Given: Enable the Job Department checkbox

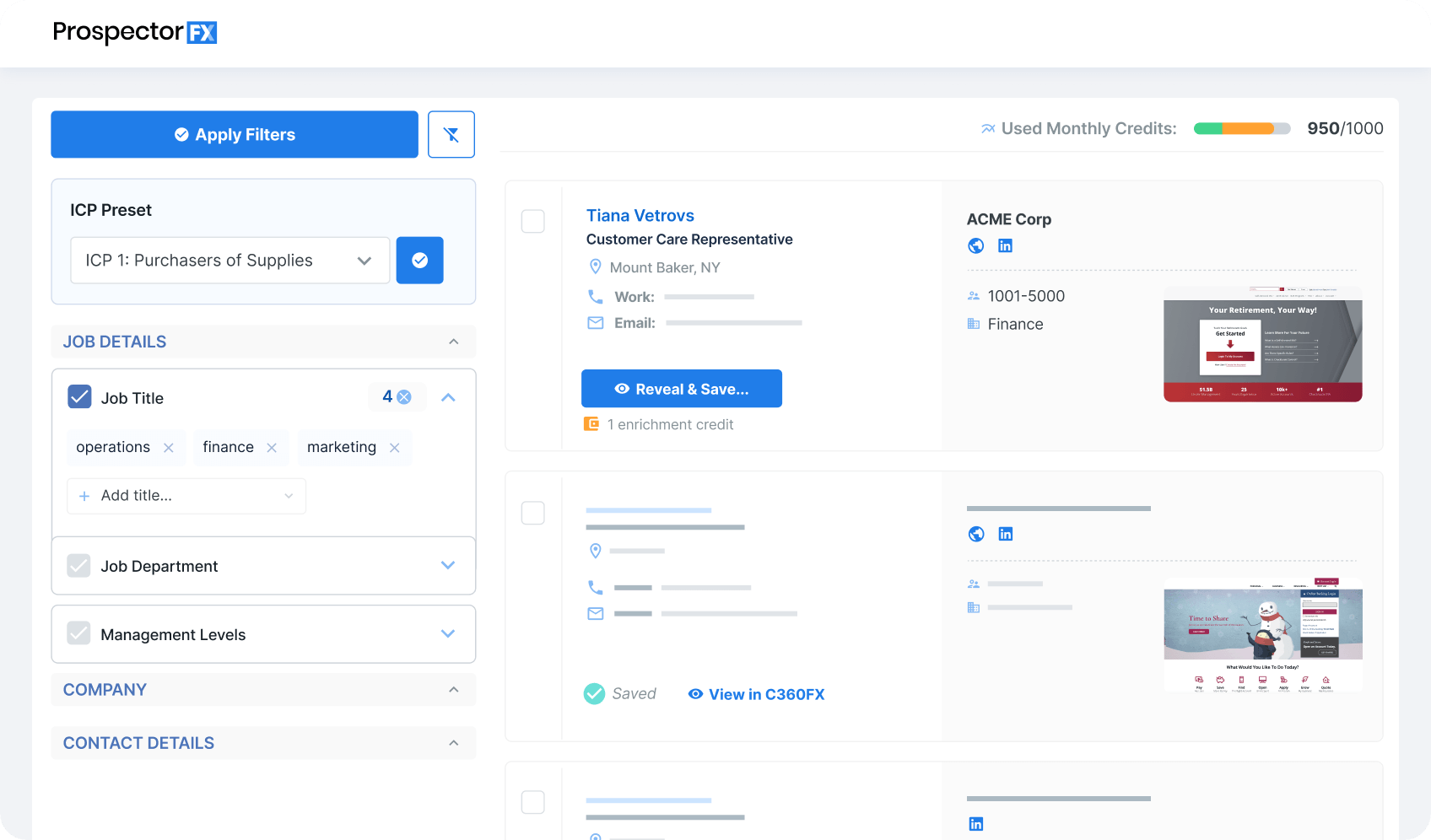Looking at the screenshot, I should (x=79, y=565).
